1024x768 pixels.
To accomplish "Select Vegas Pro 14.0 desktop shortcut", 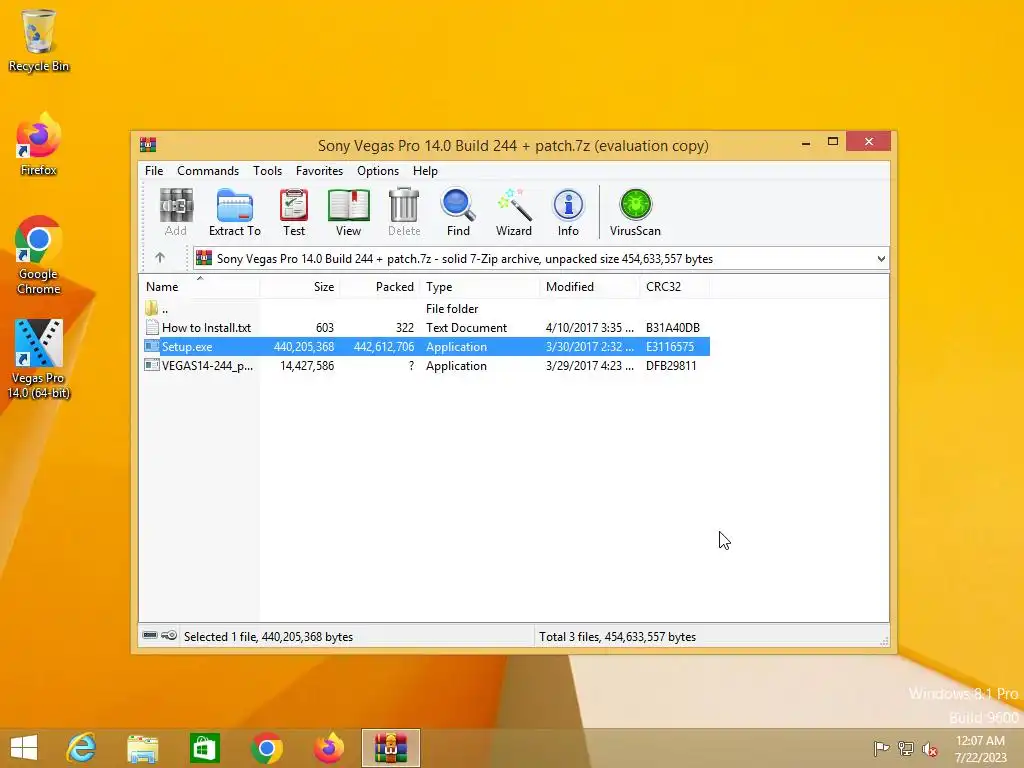I will coord(39,359).
